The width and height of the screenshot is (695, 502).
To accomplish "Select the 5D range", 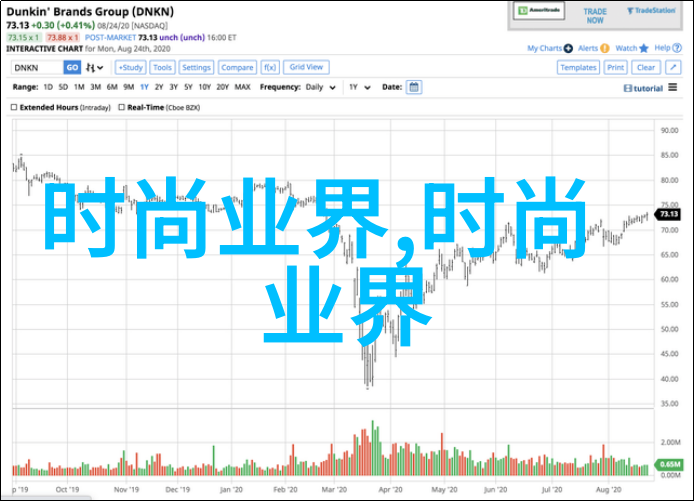I will click(63, 87).
